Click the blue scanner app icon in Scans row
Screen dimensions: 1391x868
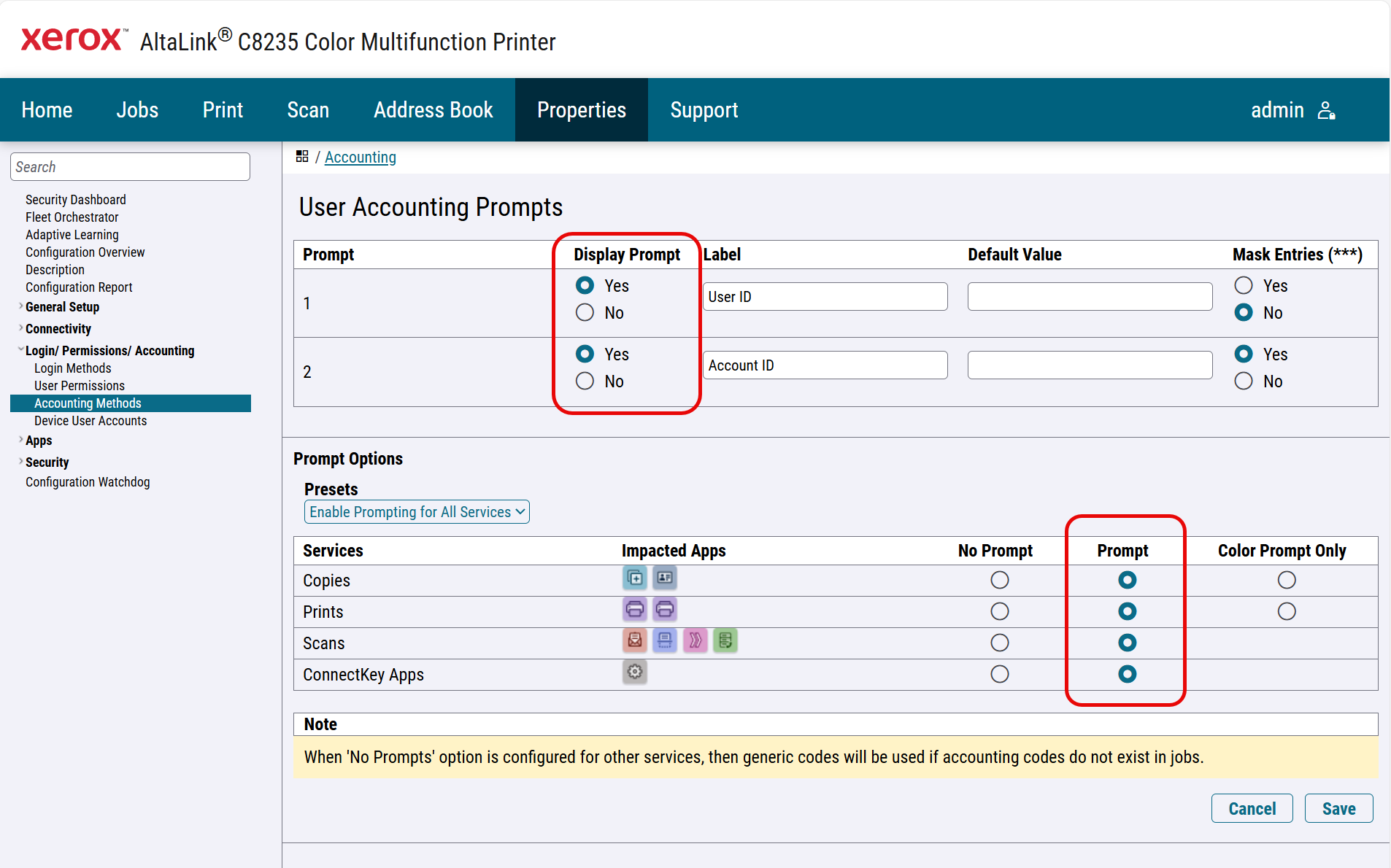click(x=664, y=640)
